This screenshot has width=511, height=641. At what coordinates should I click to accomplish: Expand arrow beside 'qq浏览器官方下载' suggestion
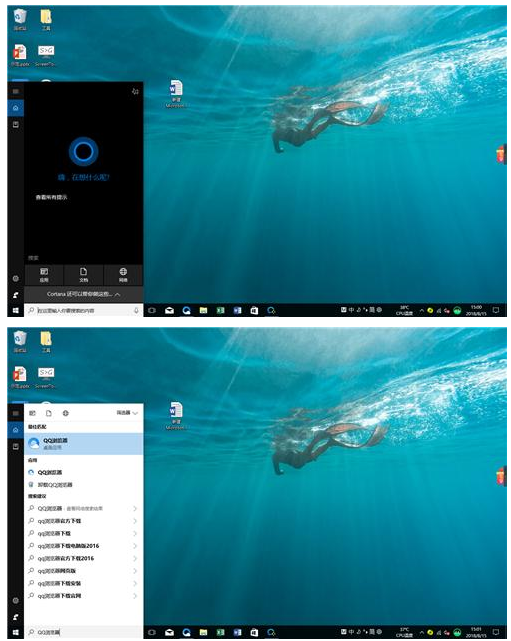pos(135,521)
